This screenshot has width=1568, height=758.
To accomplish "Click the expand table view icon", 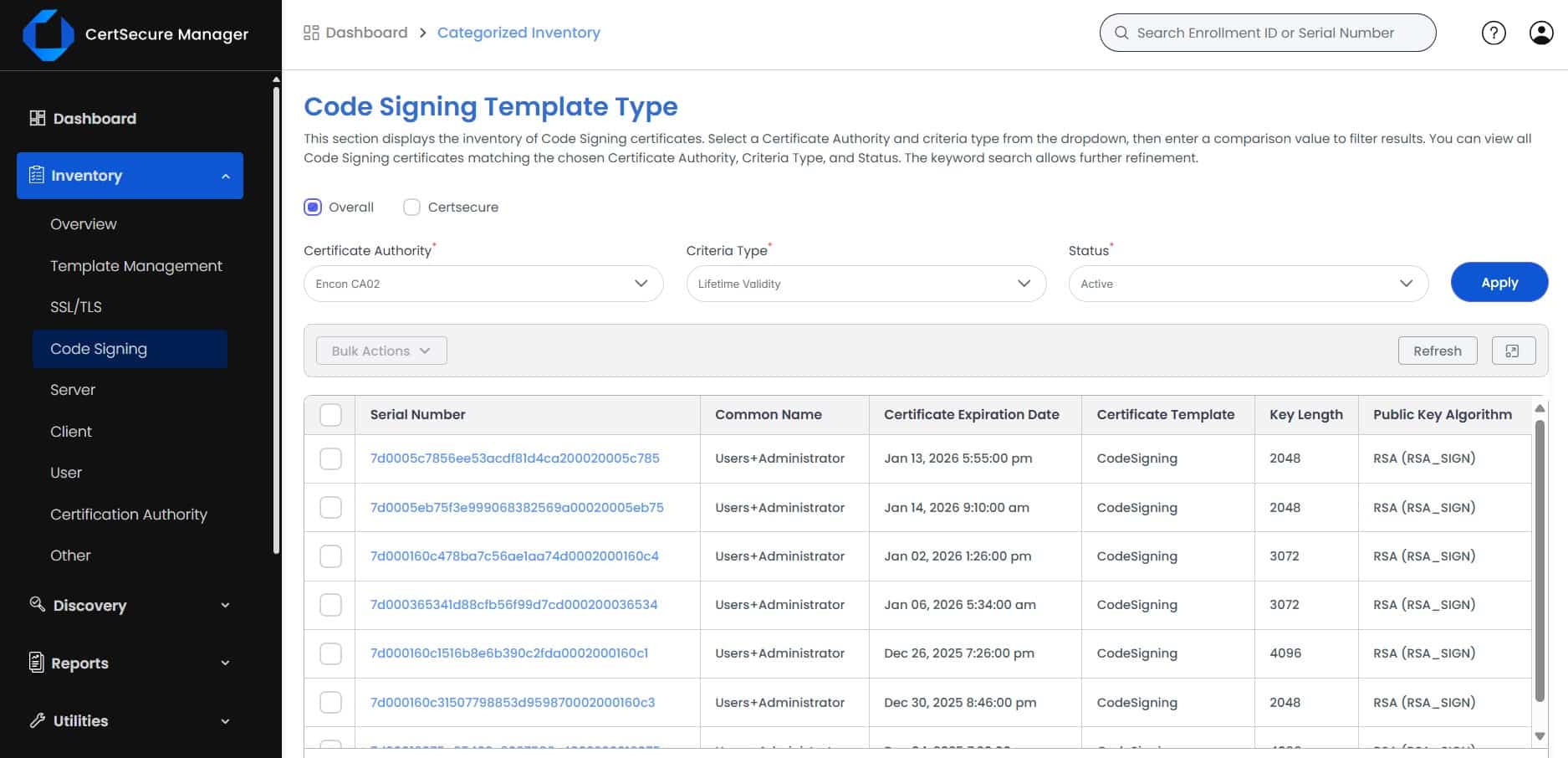I will [x=1513, y=351].
